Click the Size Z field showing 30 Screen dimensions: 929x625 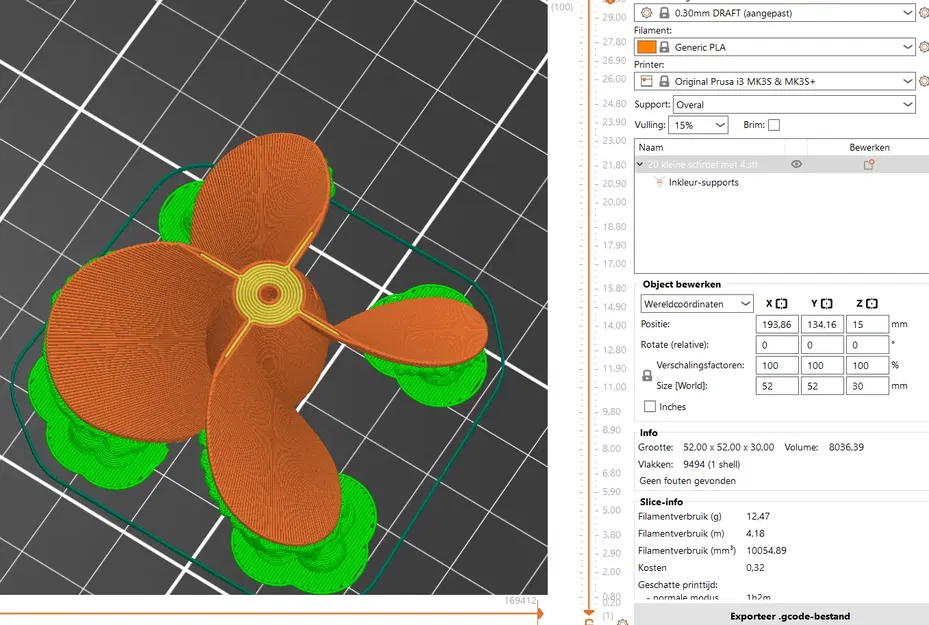click(867, 386)
